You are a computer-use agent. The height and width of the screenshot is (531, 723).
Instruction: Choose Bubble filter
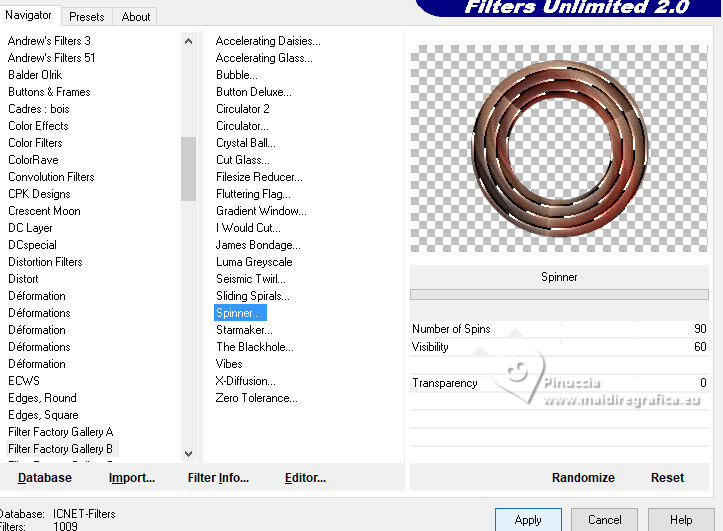pos(237,75)
